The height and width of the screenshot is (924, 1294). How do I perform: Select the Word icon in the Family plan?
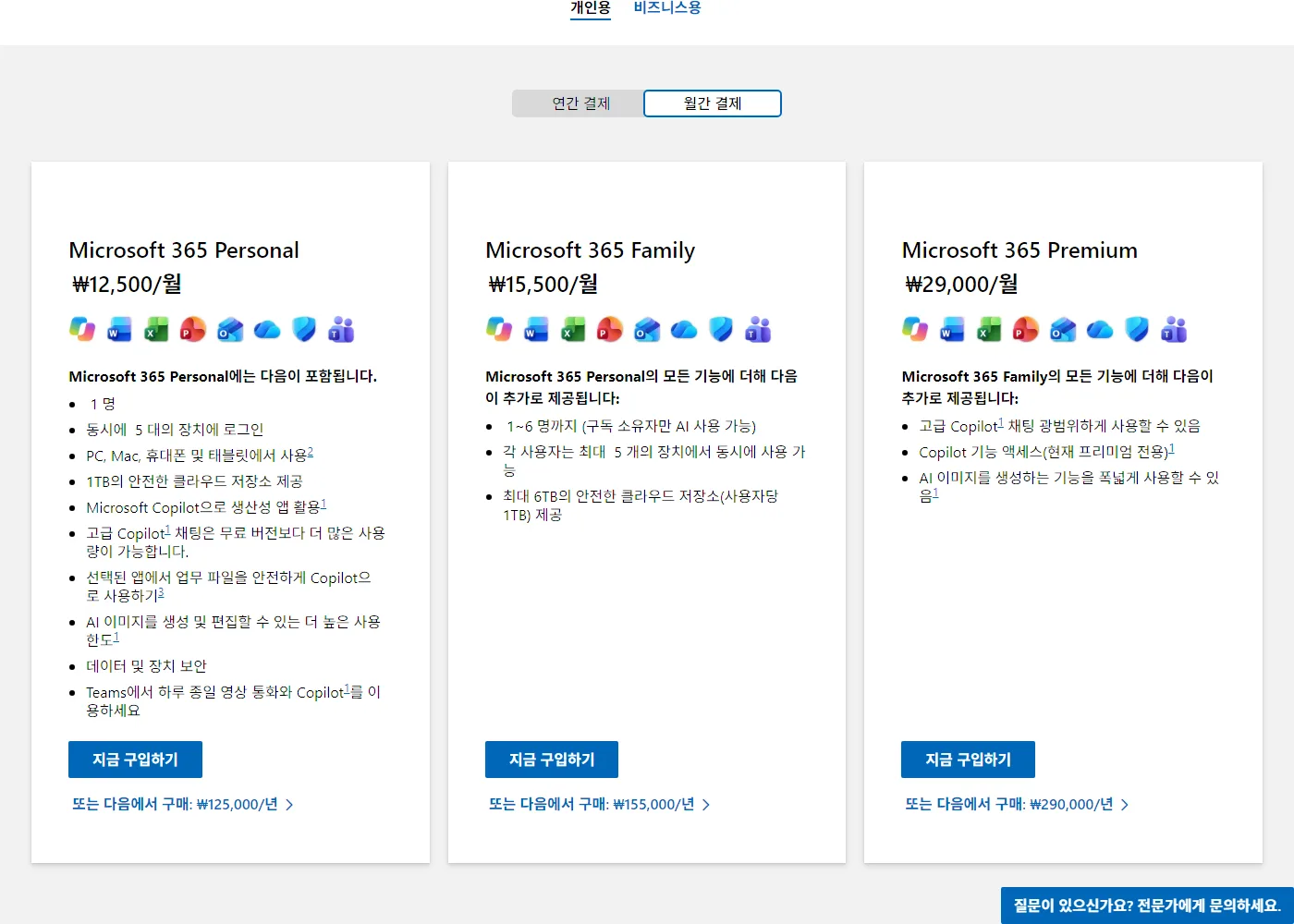pos(536,329)
